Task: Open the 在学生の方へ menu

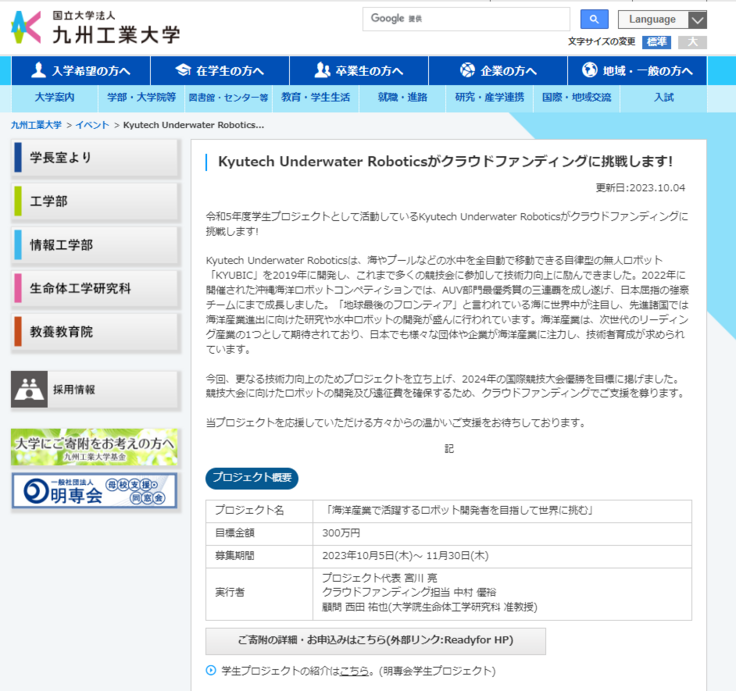Action: coord(220,71)
